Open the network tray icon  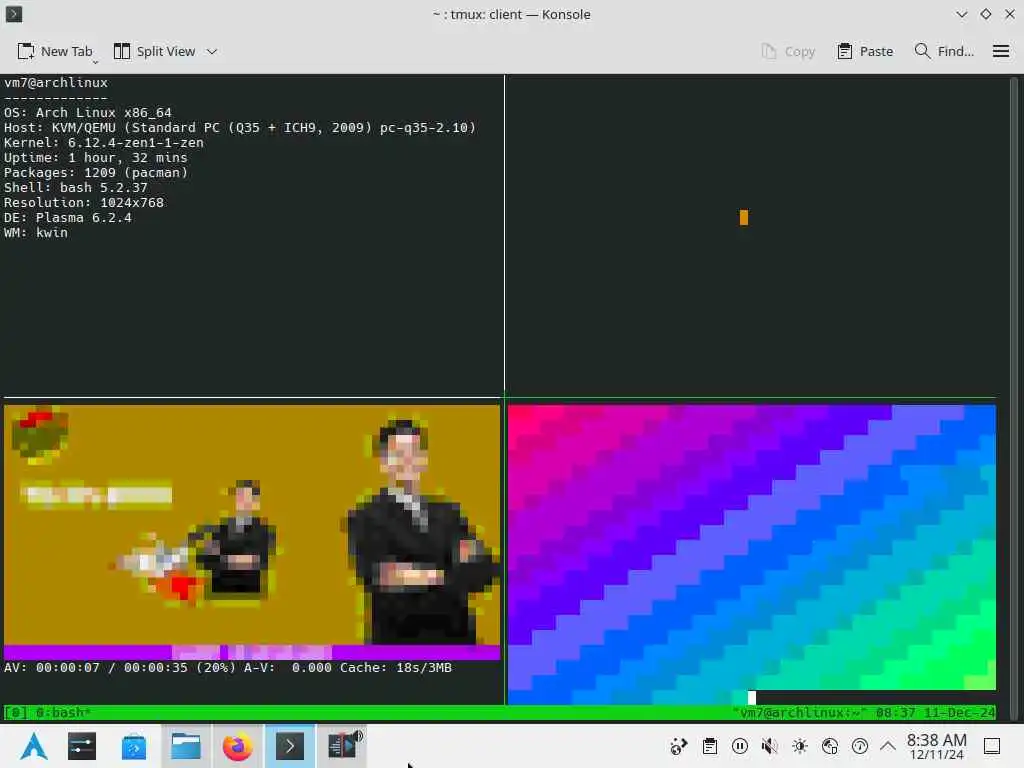coord(830,746)
